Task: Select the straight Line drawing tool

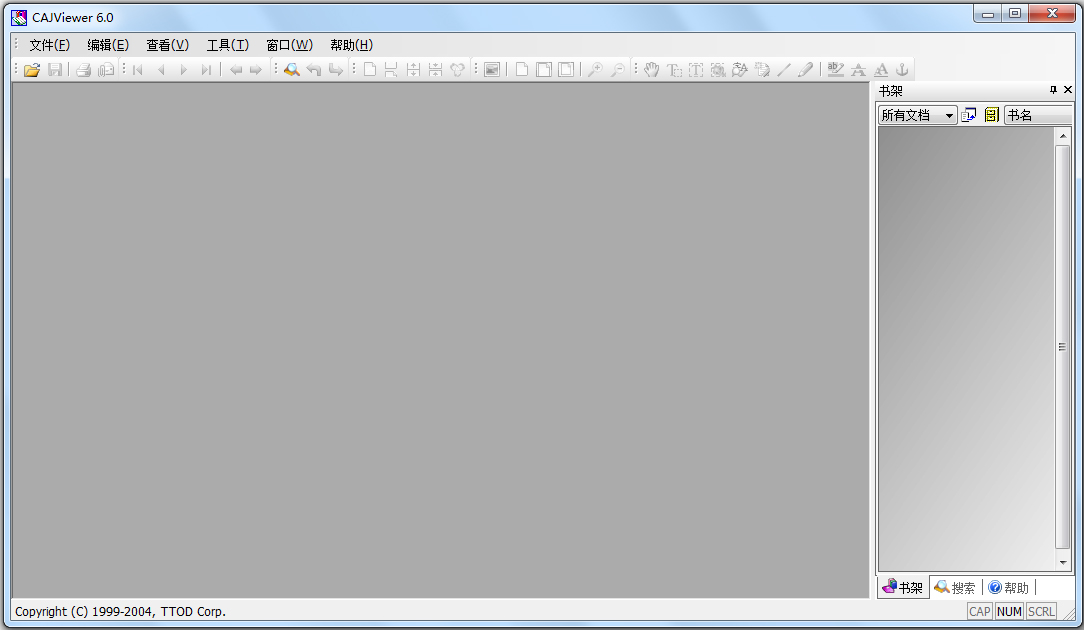Action: point(784,69)
